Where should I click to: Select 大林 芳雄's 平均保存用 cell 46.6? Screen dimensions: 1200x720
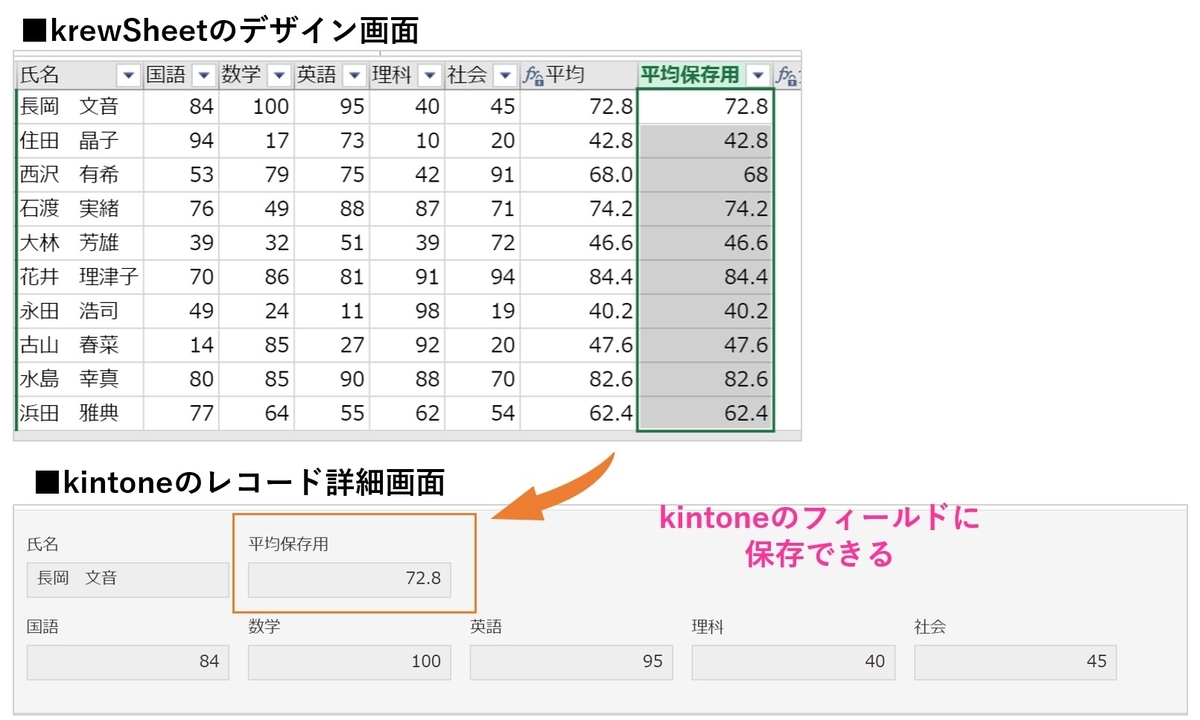tap(705, 243)
